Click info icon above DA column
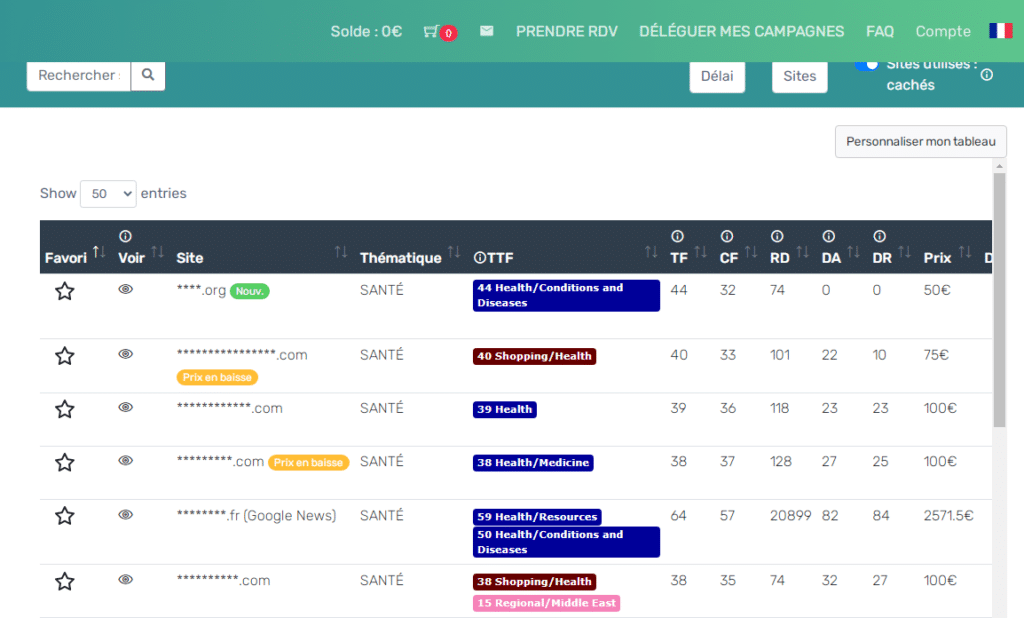Viewport: 1024px width, 618px height. (828, 237)
